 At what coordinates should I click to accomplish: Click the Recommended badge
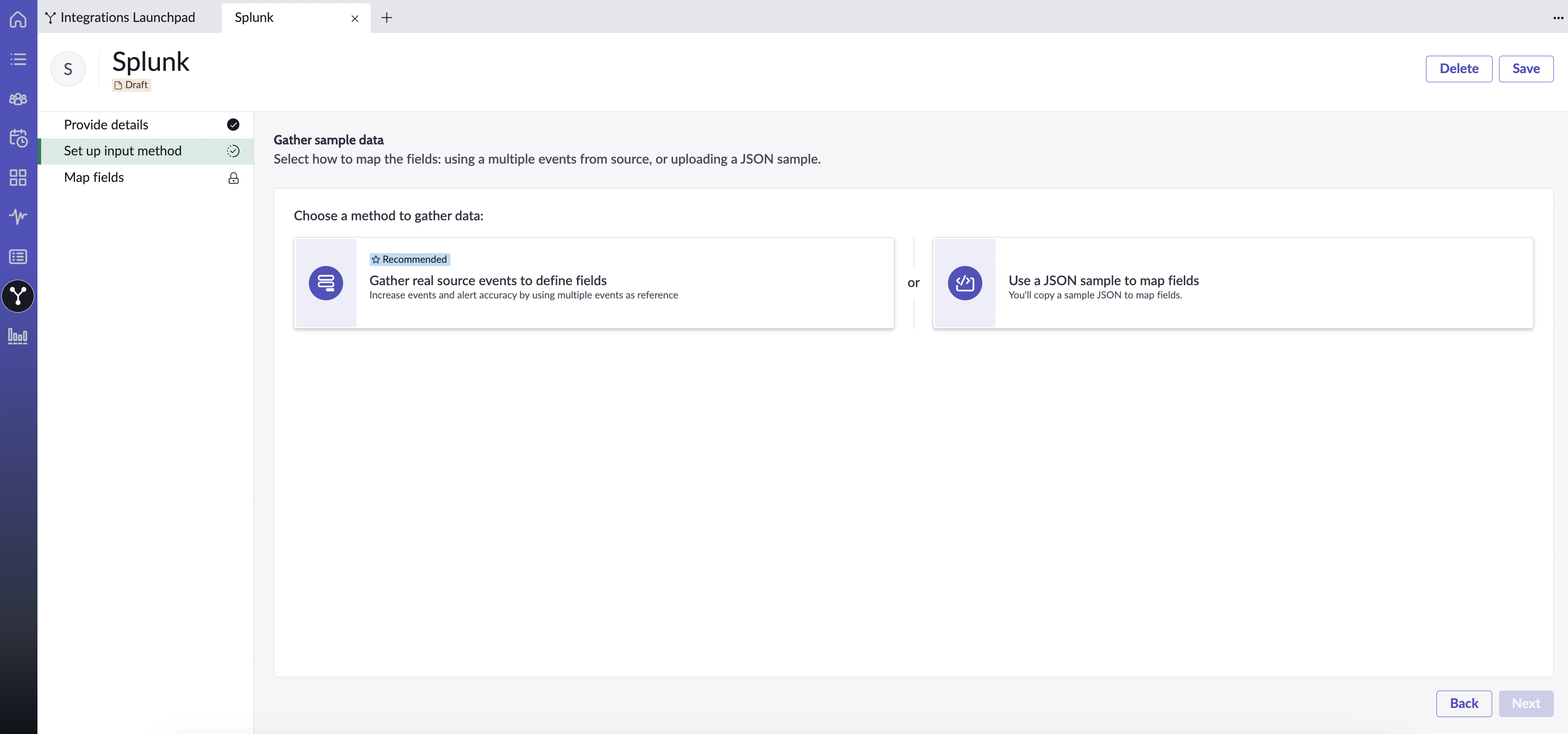410,260
